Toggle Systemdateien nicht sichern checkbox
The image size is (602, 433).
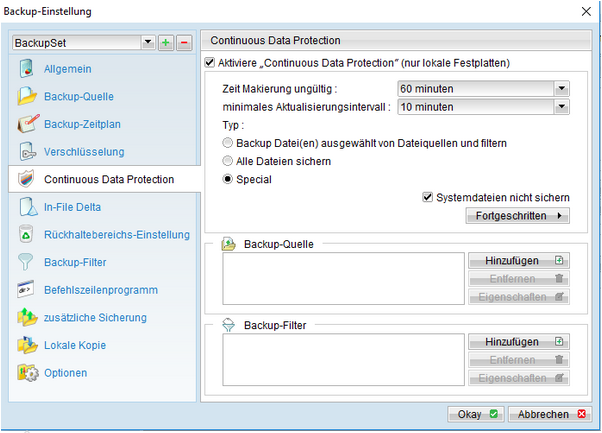tap(427, 197)
